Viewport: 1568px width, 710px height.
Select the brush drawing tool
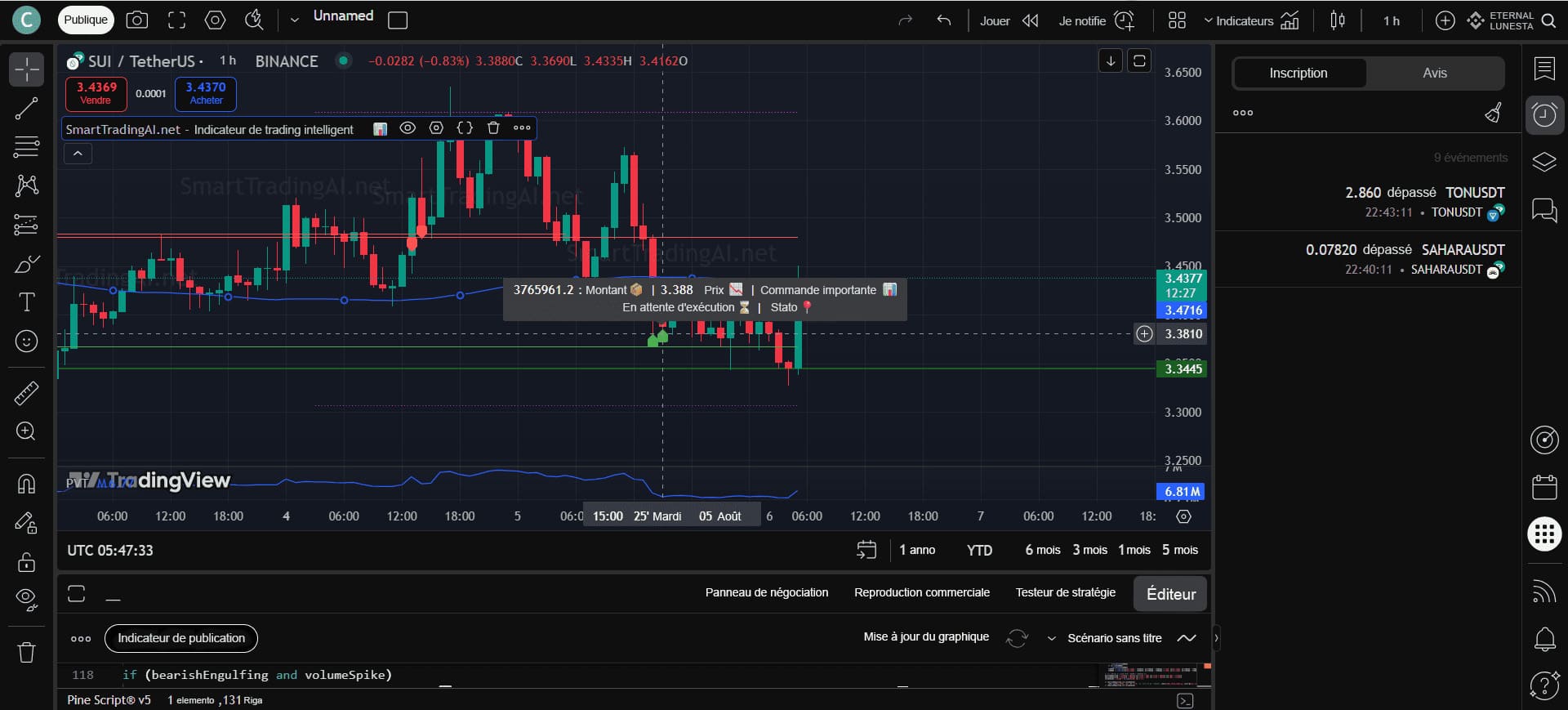(26, 264)
